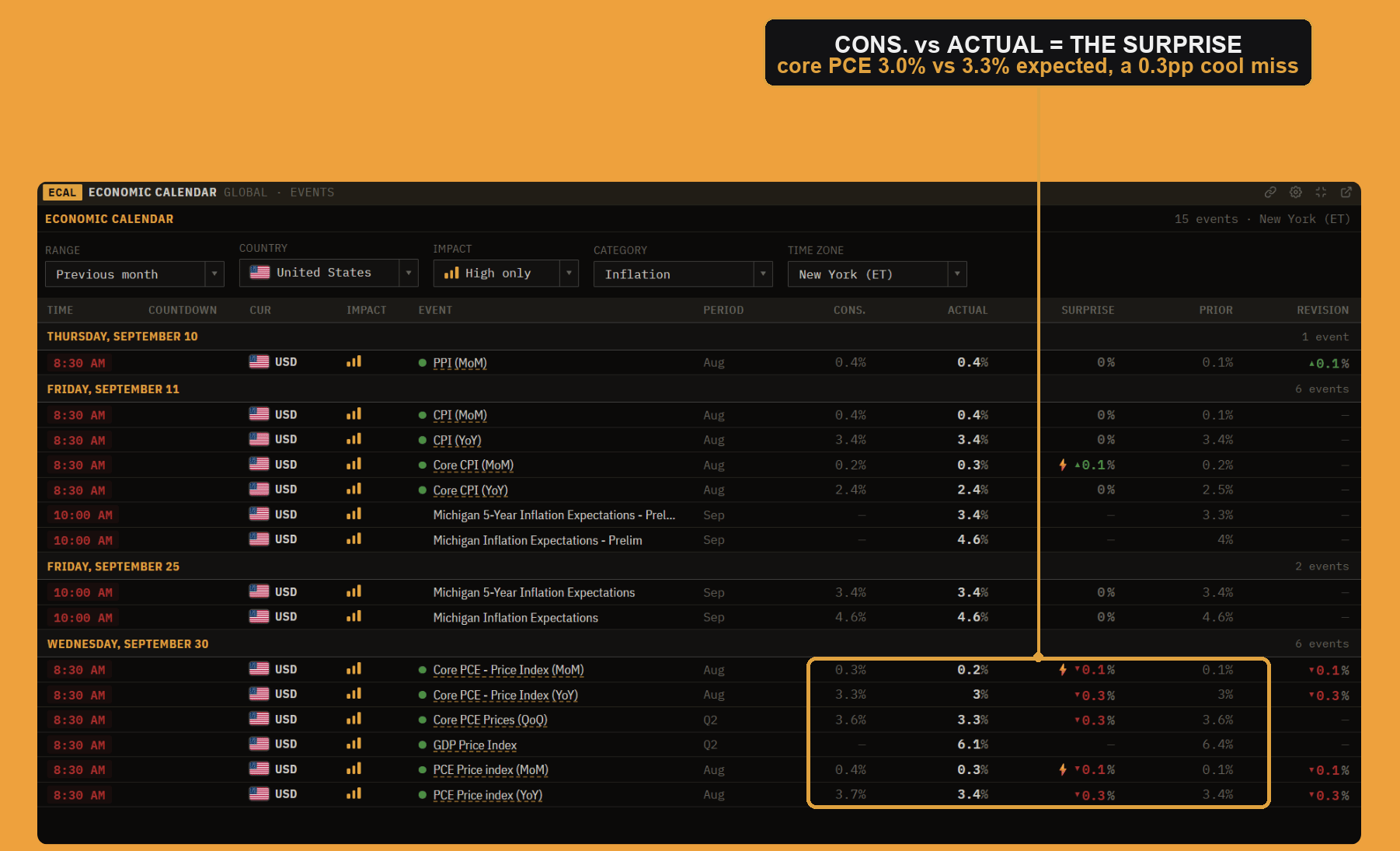Click the Friday, September 11 date group header
The image size is (1400, 851).
(x=113, y=389)
